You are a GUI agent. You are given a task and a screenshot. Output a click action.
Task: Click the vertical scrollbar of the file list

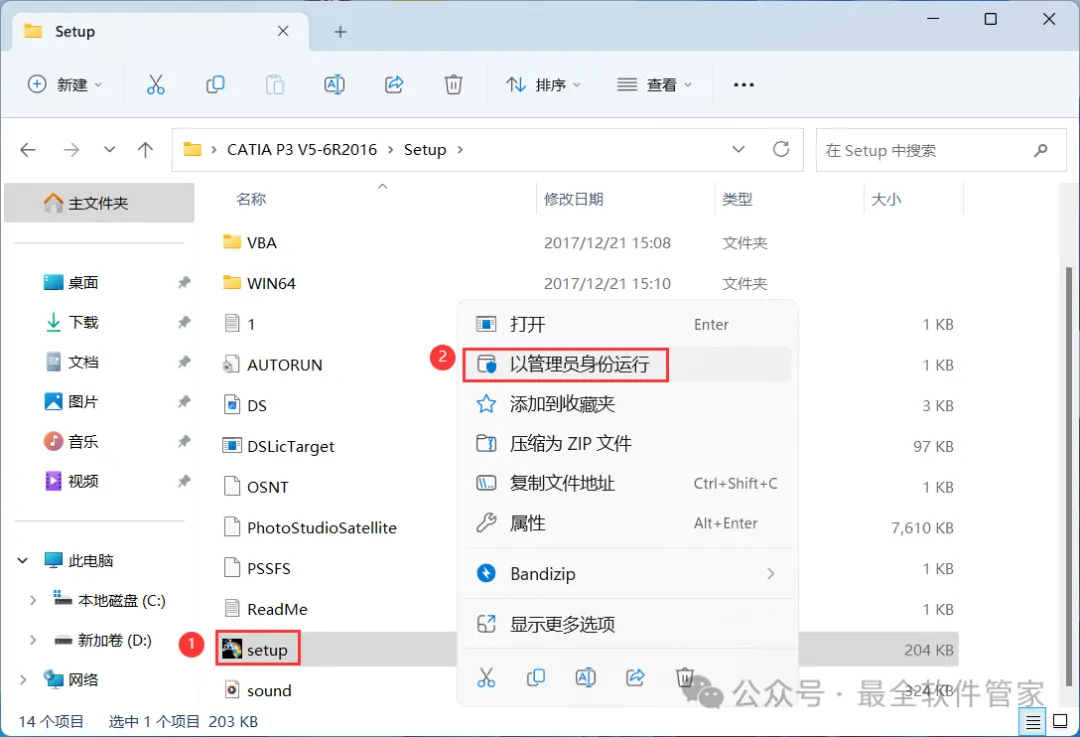[1069, 475]
